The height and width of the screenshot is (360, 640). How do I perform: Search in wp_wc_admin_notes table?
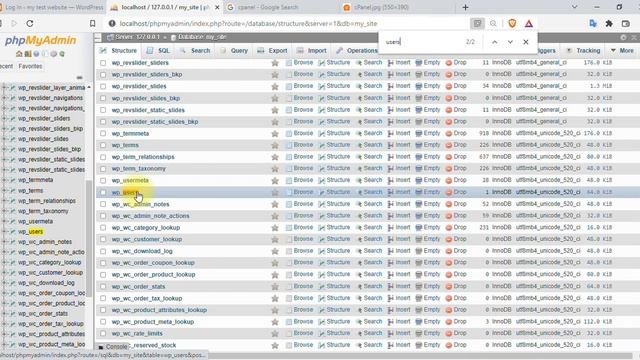369,204
